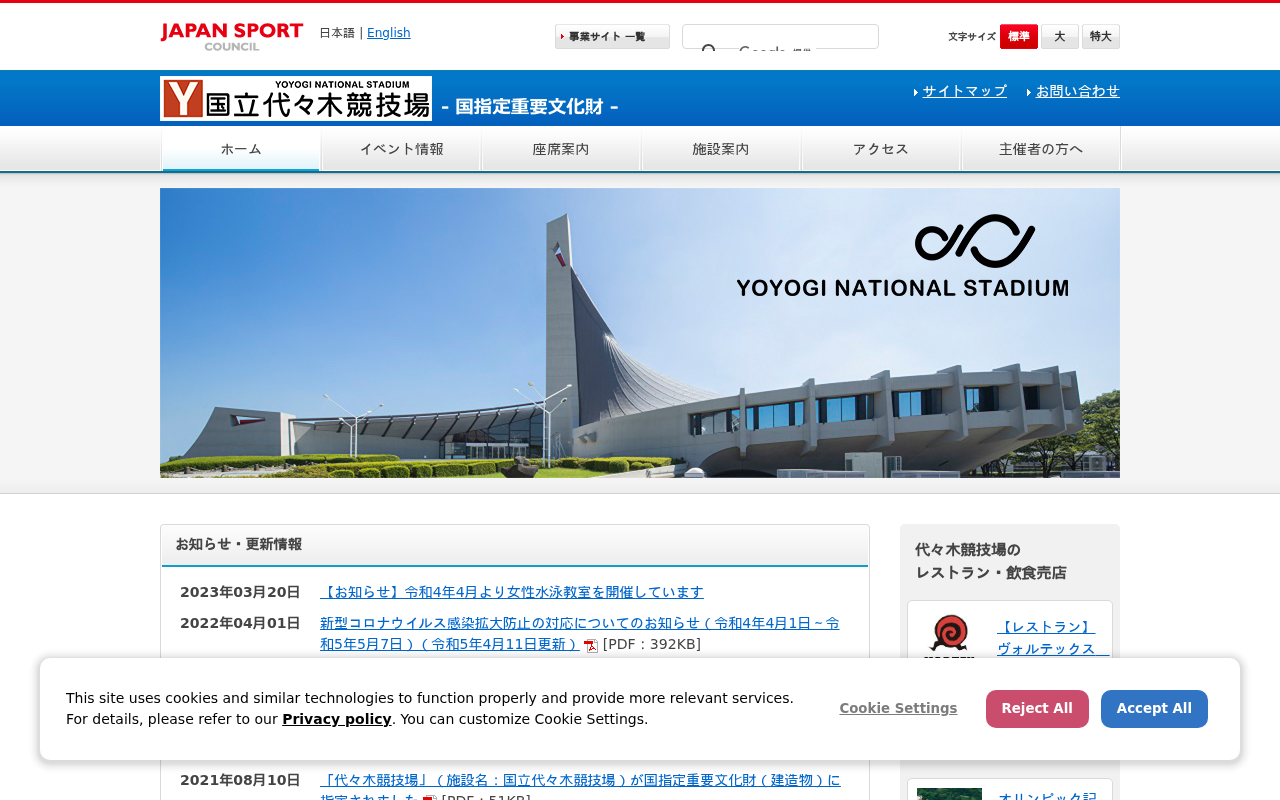This screenshot has width=1280, height=800.
Task: Open the サイトマップ link
Action: pos(964,91)
